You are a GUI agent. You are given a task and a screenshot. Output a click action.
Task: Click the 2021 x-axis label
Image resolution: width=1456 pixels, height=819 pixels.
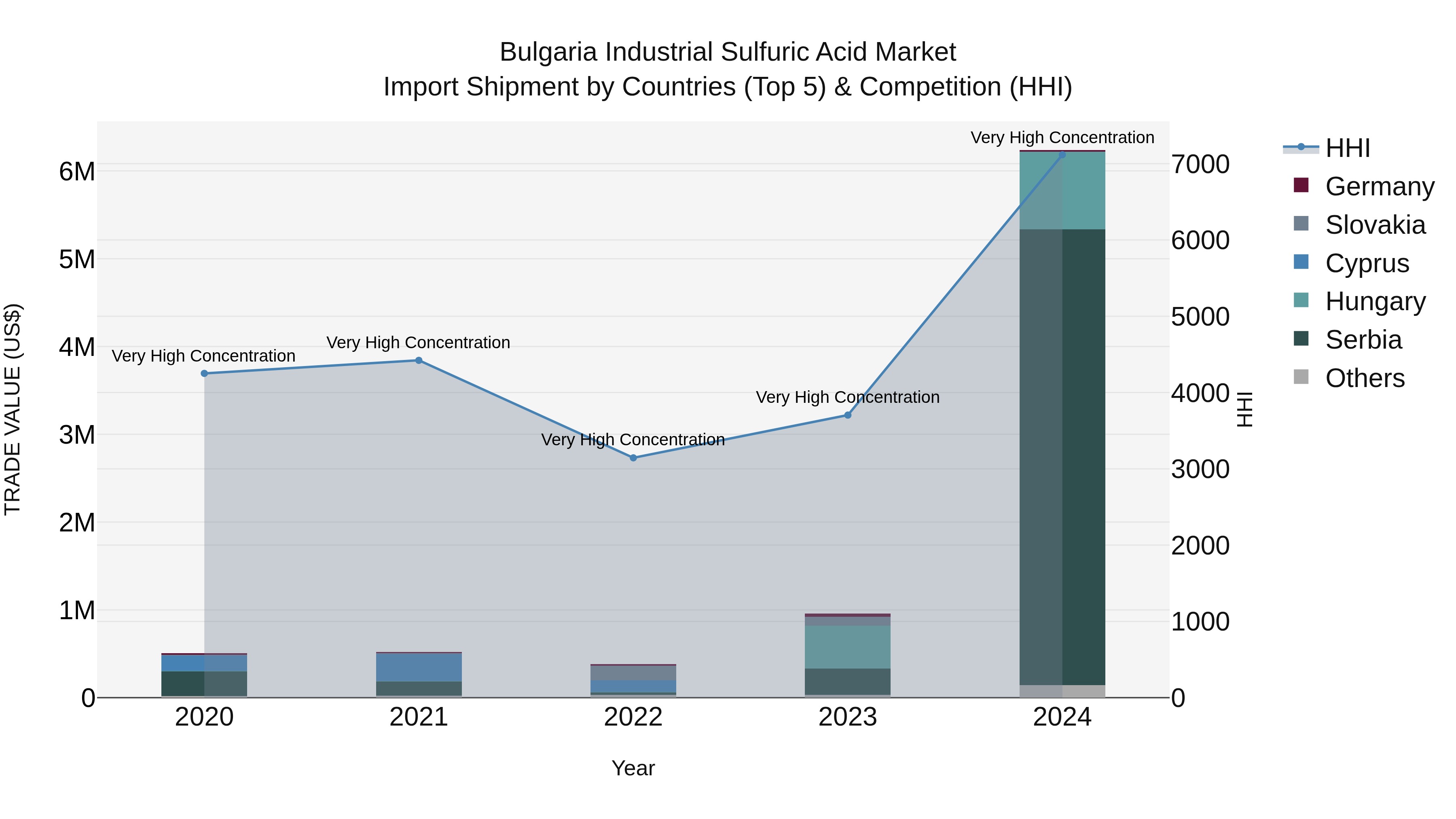pos(419,717)
